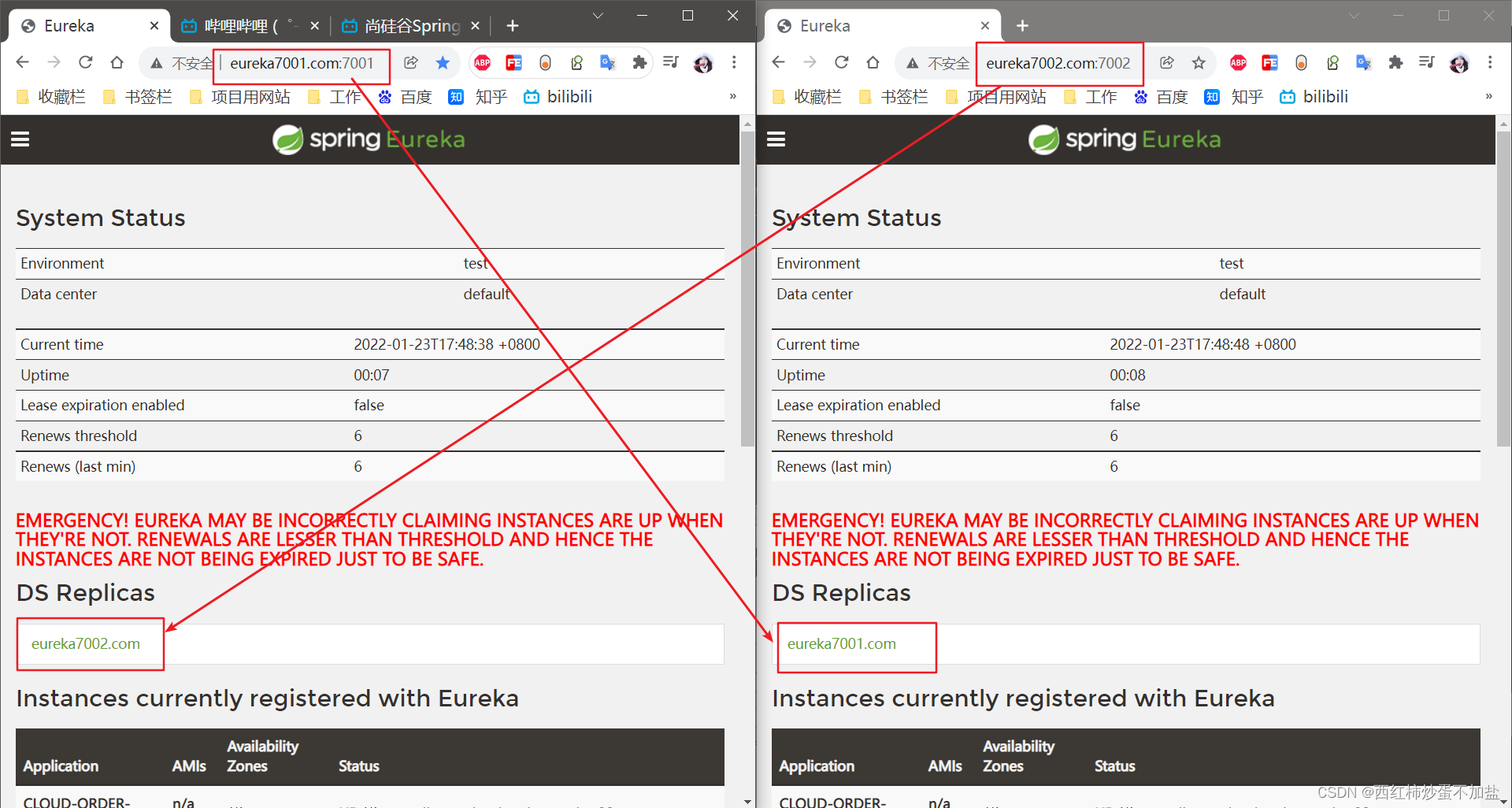Image resolution: width=1512 pixels, height=808 pixels.
Task: Click vertical scrollbar thumb in left browser
Action: point(747,288)
